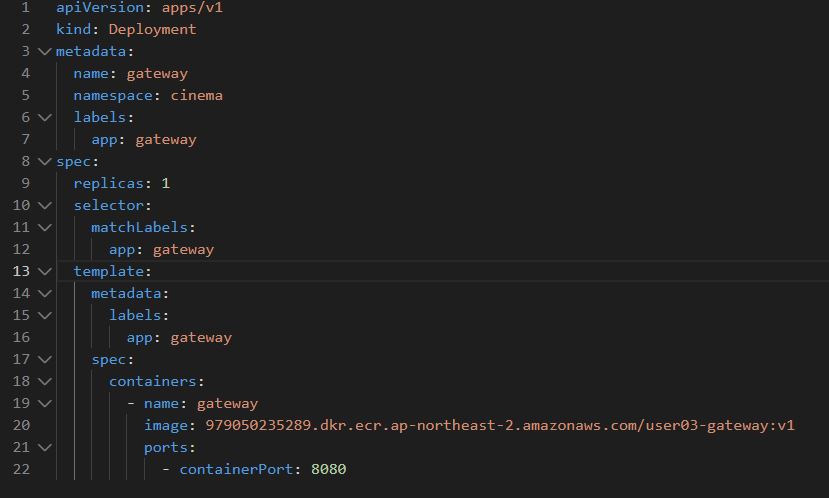Image resolution: width=829 pixels, height=498 pixels.
Task: Fold the top-level spec section on line 8
Action: pyautogui.click(x=45, y=161)
